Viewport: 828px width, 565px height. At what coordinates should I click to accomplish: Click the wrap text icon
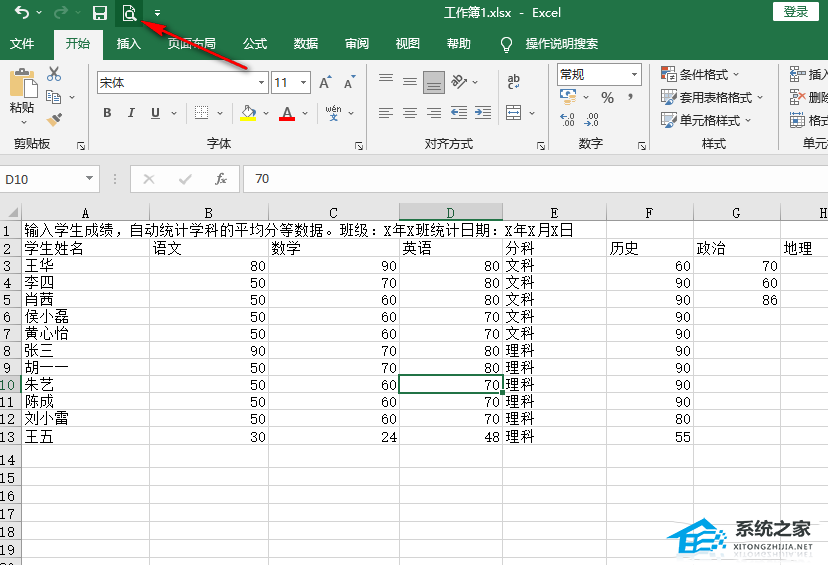513,81
